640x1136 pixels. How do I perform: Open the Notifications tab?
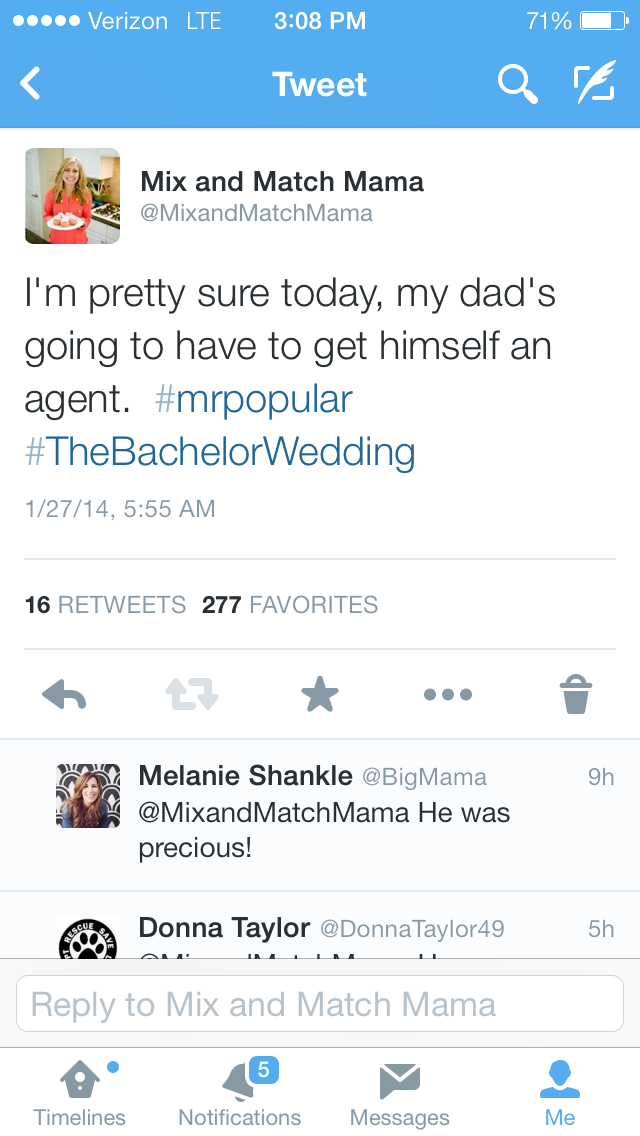(x=240, y=1093)
